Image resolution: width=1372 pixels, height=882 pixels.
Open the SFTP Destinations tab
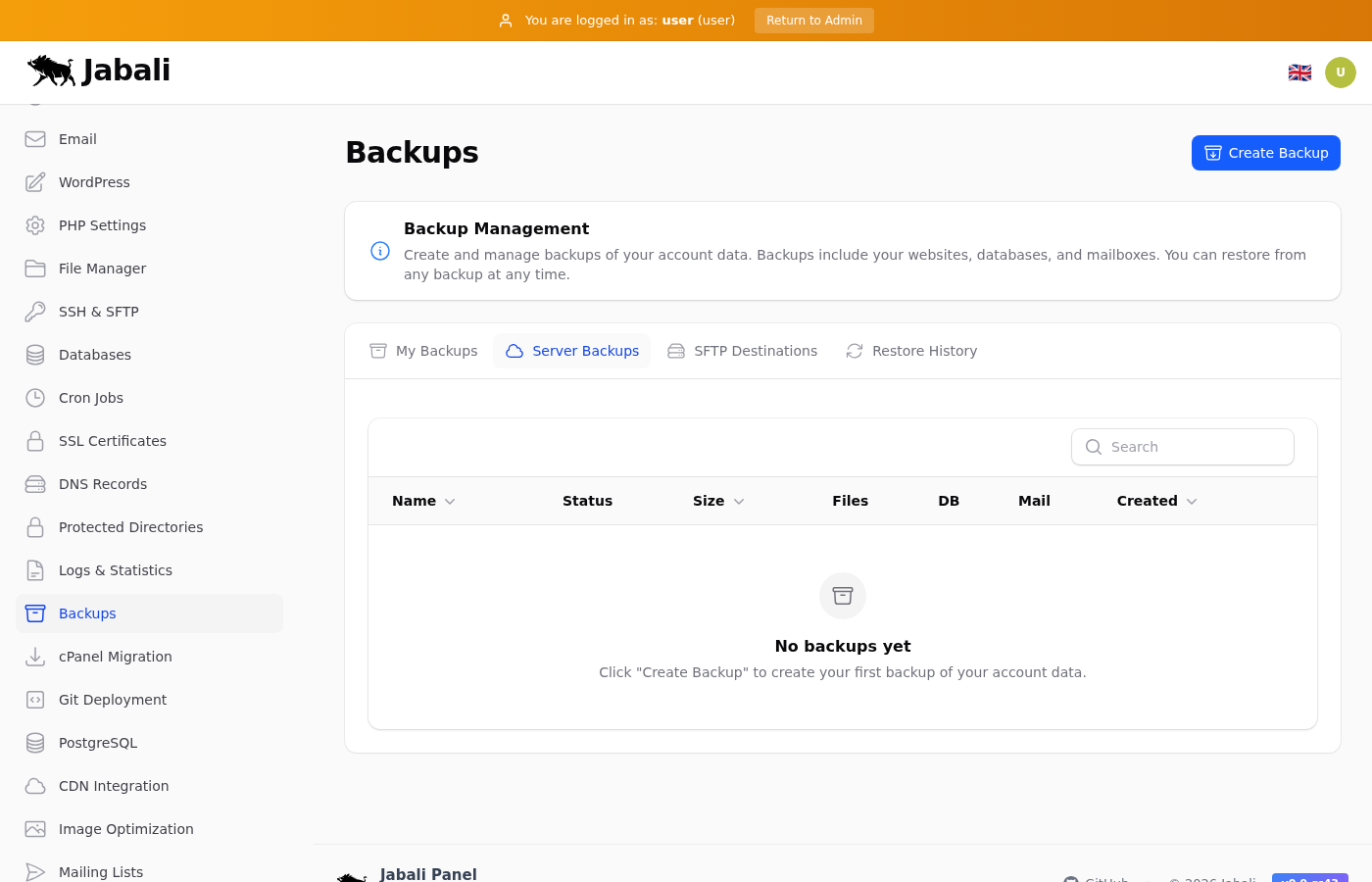(x=742, y=351)
